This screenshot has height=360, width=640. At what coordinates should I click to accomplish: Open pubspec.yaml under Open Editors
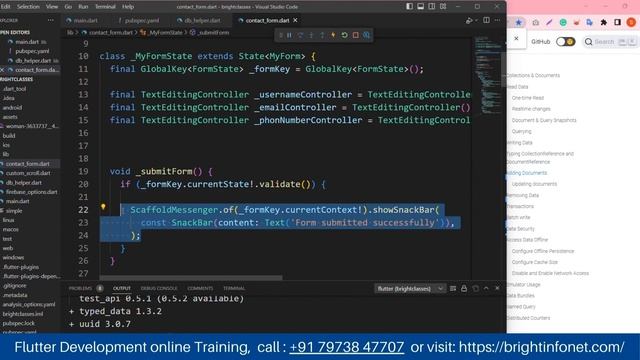coord(32,51)
